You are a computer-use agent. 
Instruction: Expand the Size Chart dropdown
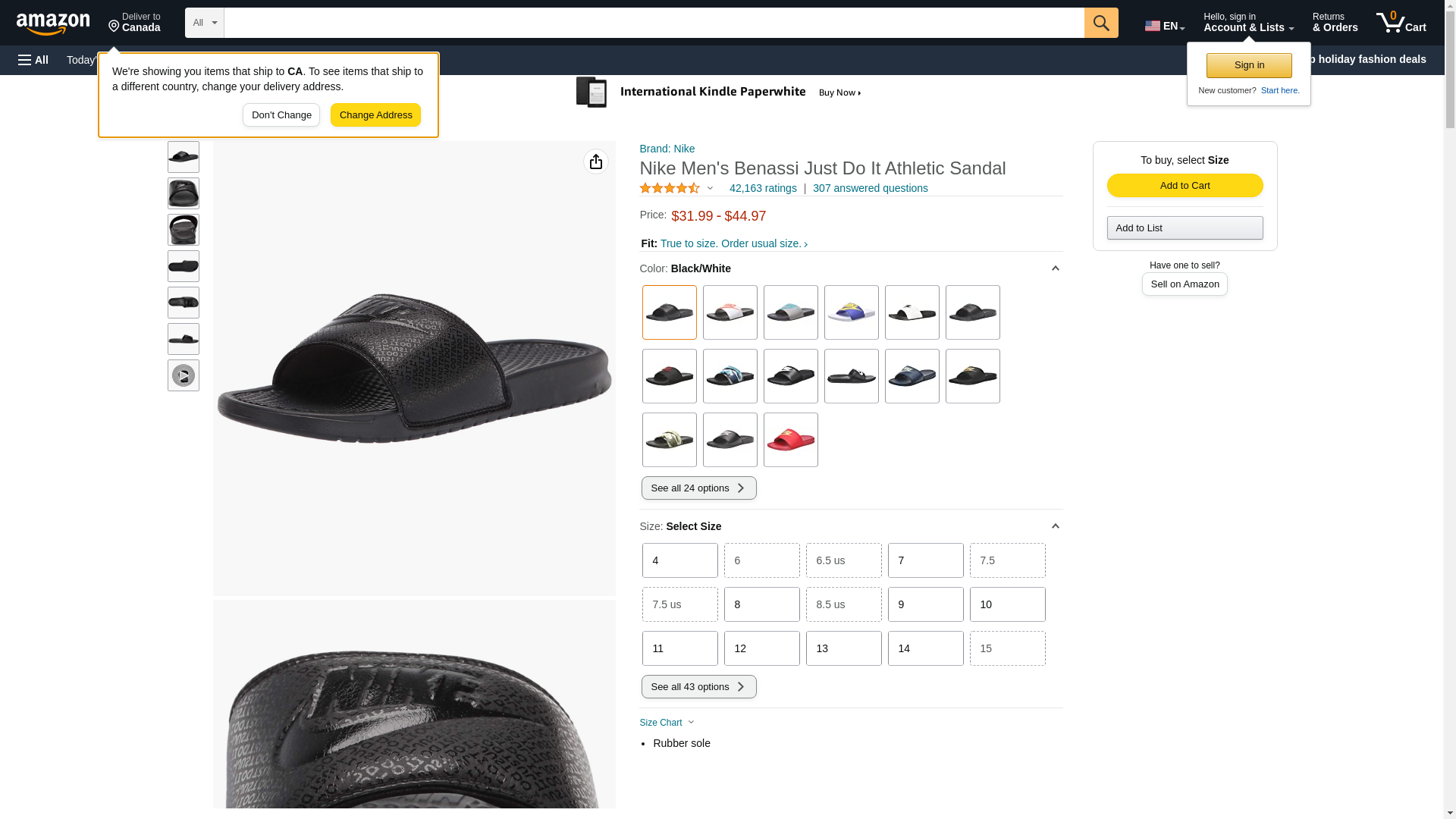[667, 723]
